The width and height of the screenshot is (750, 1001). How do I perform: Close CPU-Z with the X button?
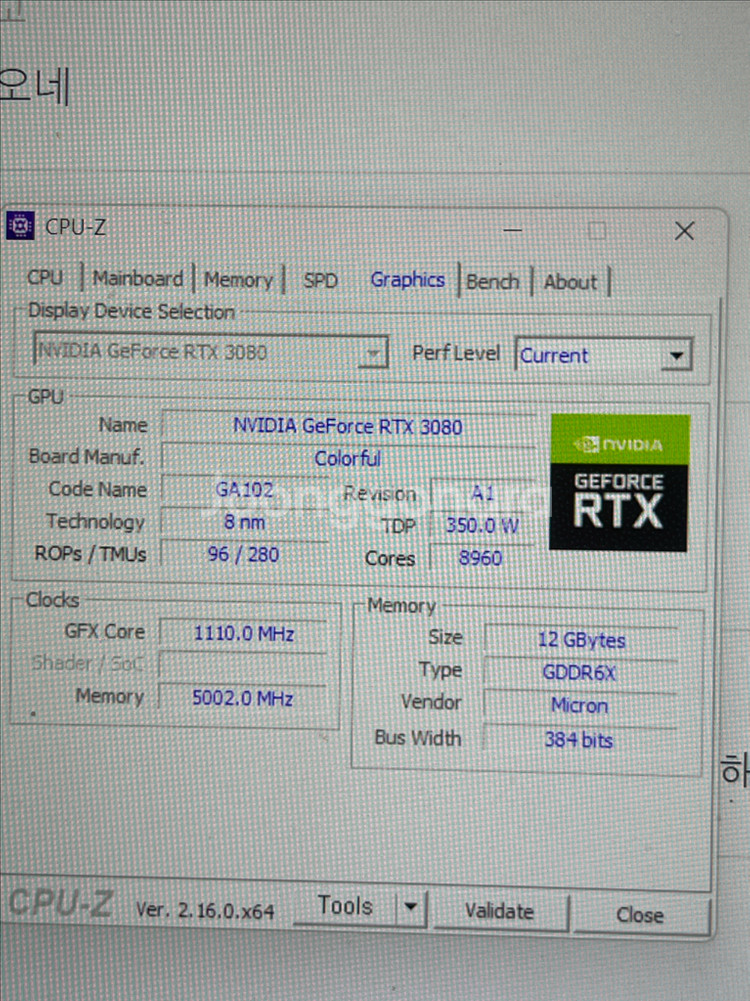(684, 231)
